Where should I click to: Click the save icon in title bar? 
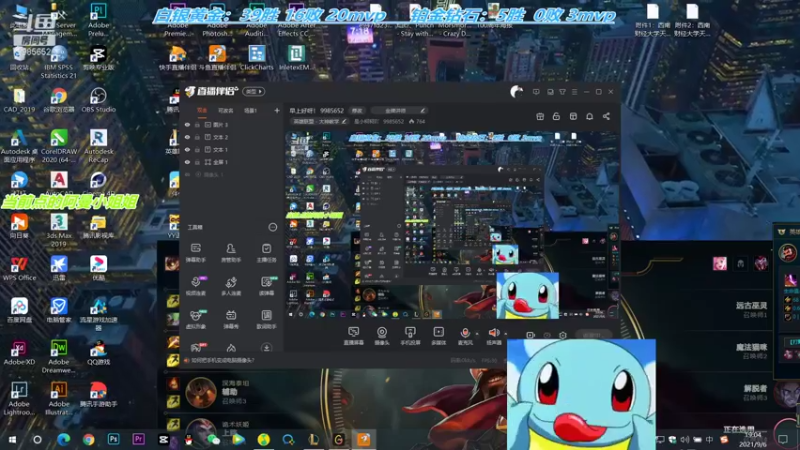click(x=550, y=92)
